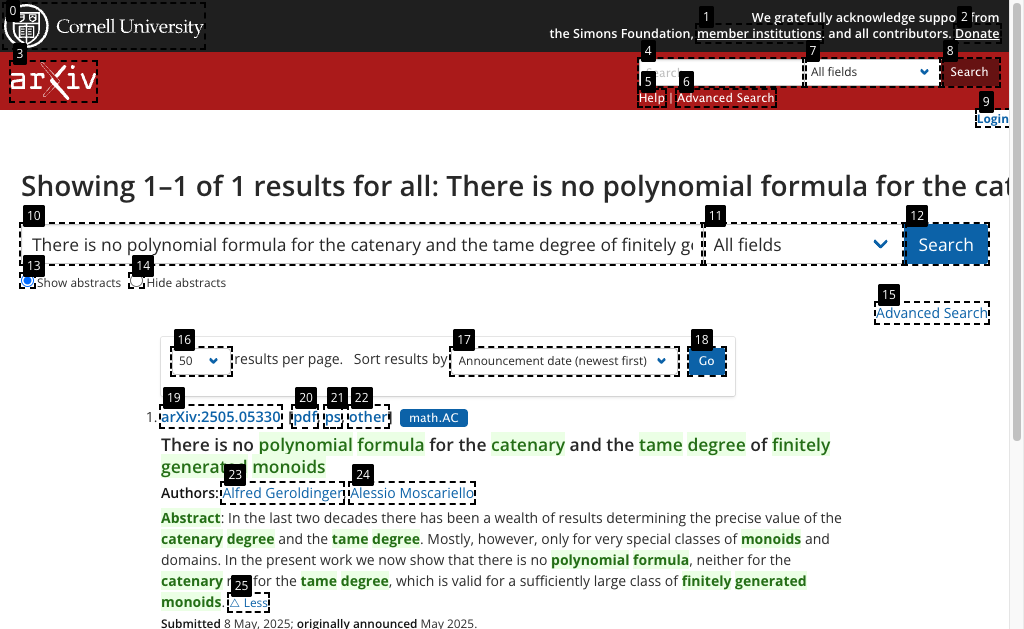Open the pdf link of result
This screenshot has height=629, width=1024.
point(305,417)
